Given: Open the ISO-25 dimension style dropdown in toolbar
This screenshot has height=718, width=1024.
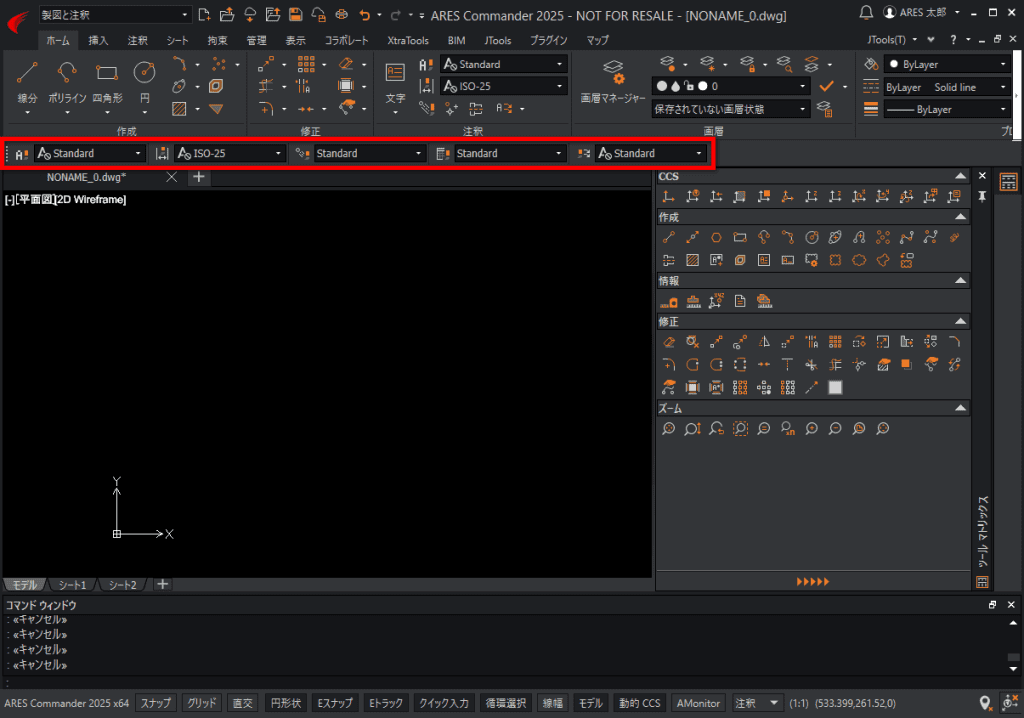Looking at the screenshot, I should pyautogui.click(x=229, y=153).
